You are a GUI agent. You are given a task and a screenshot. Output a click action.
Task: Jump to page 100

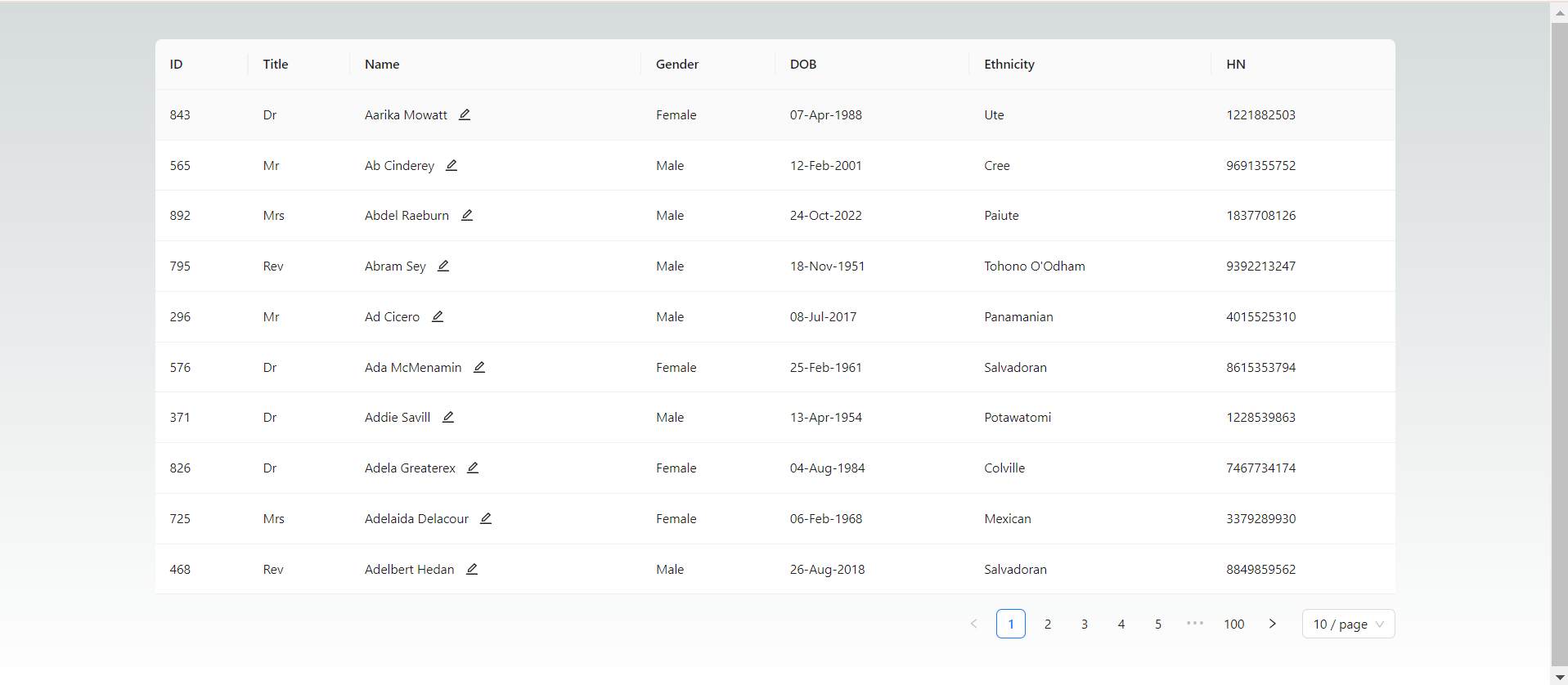point(1233,625)
